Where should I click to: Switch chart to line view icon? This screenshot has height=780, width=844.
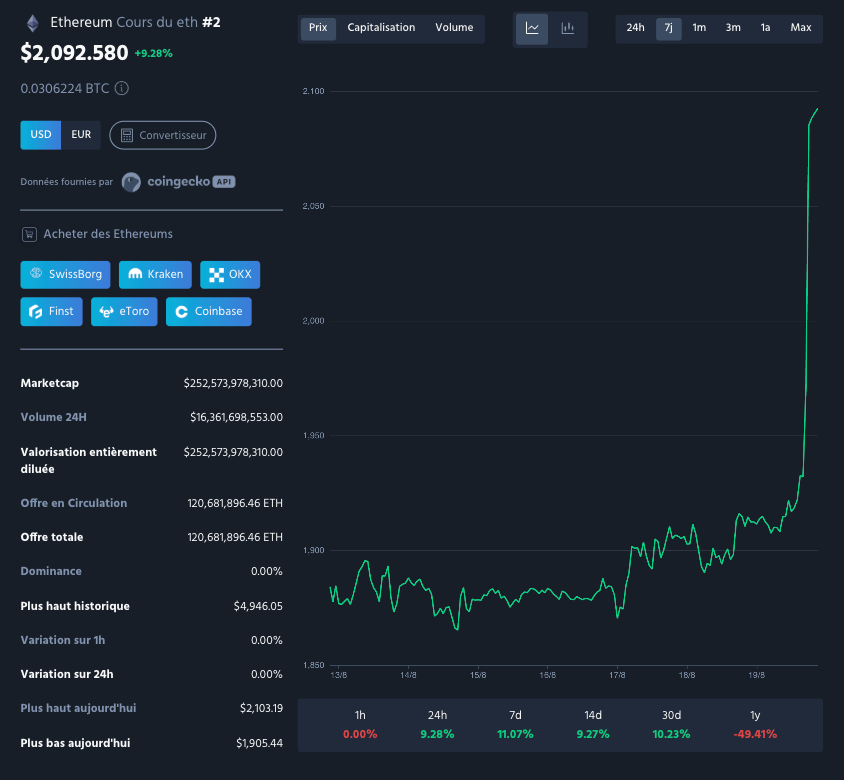[x=532, y=28]
